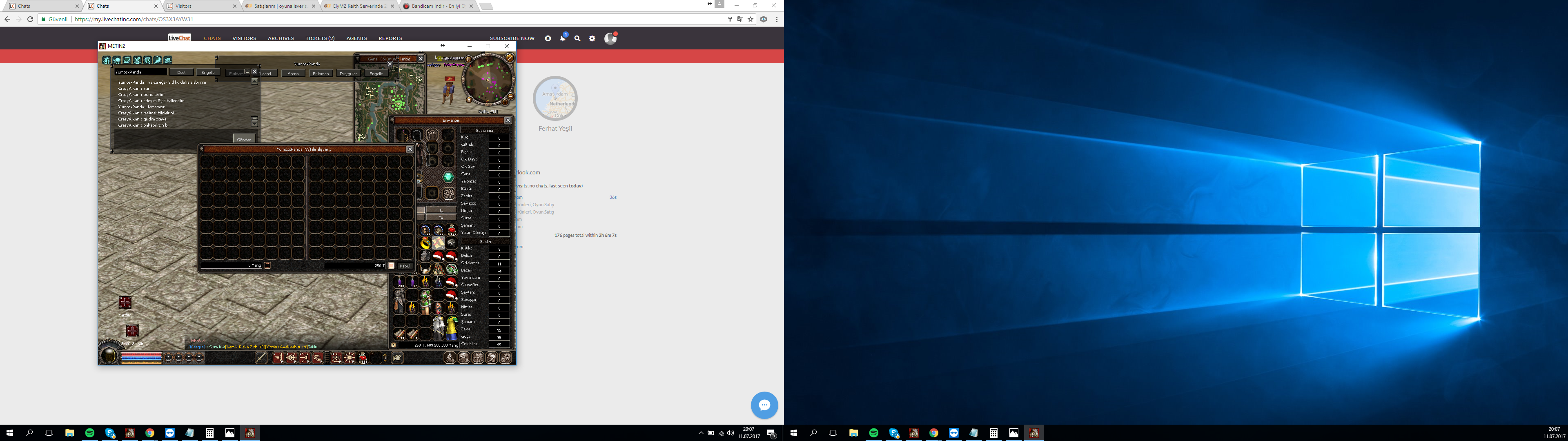
Task: Open LiveChat settings gear icon
Action: click(x=592, y=38)
